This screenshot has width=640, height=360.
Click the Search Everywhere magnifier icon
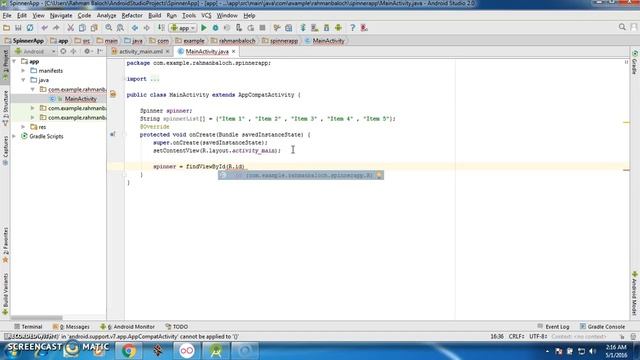tap(622, 27)
